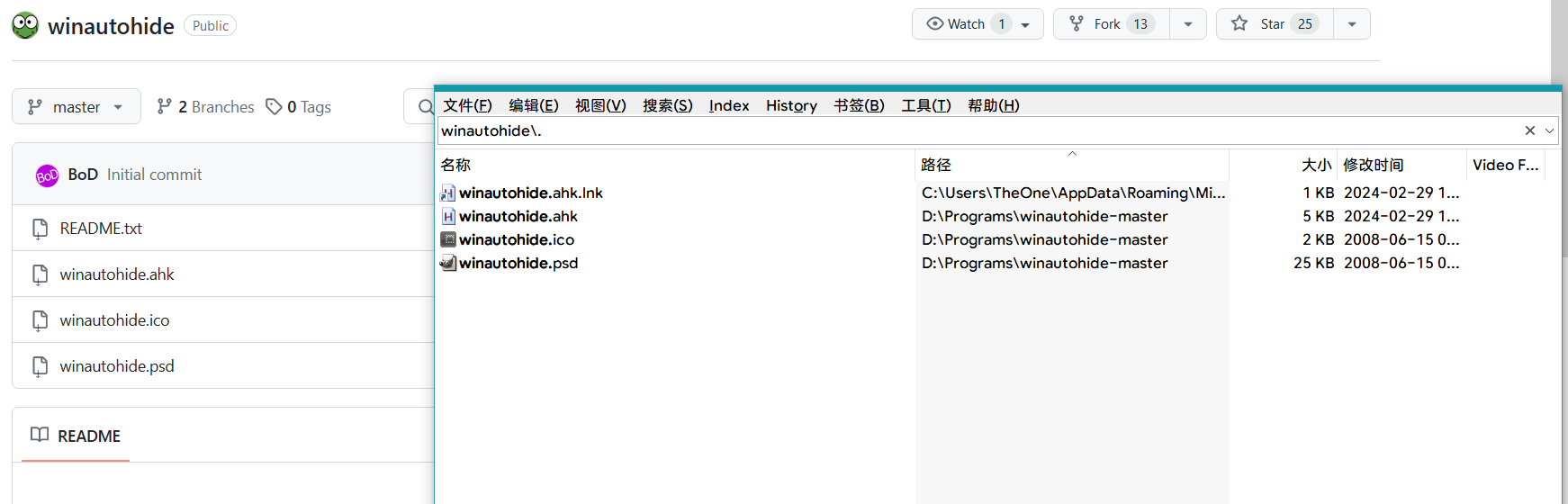The image size is (1568, 504).
Task: Expand the Watch notifications dropdown
Action: coord(1025,24)
